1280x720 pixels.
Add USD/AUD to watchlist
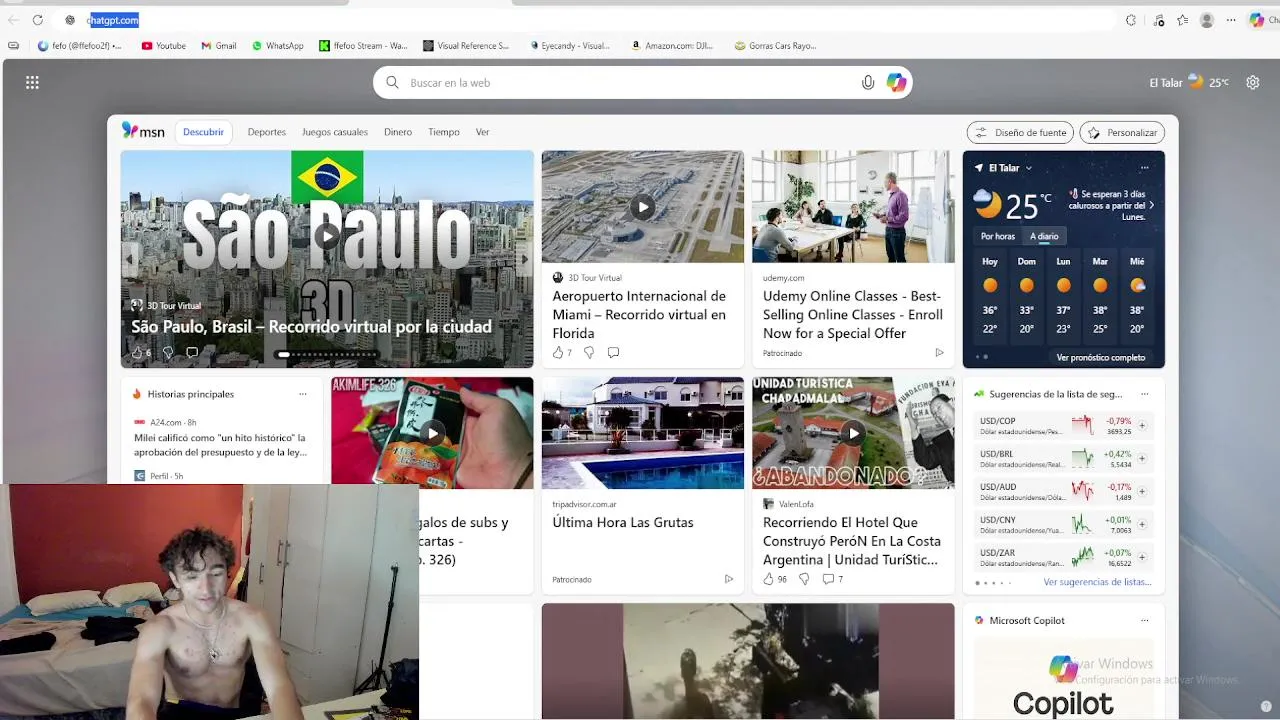[x=1141, y=491]
